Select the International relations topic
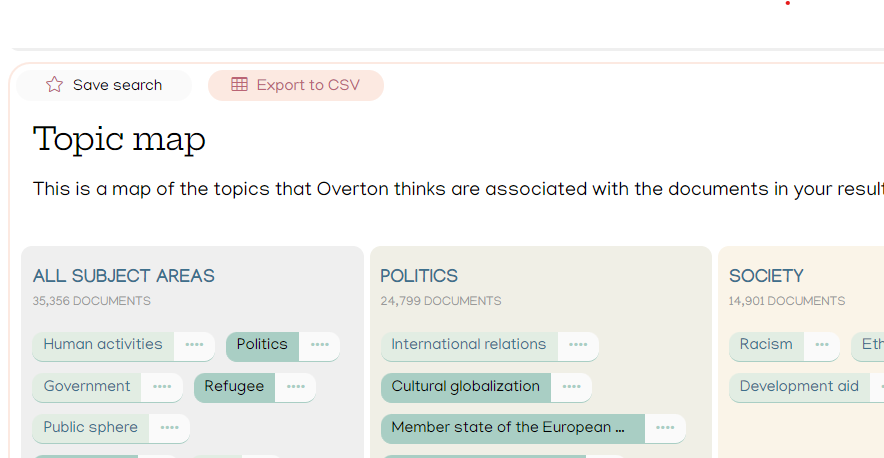 469,345
